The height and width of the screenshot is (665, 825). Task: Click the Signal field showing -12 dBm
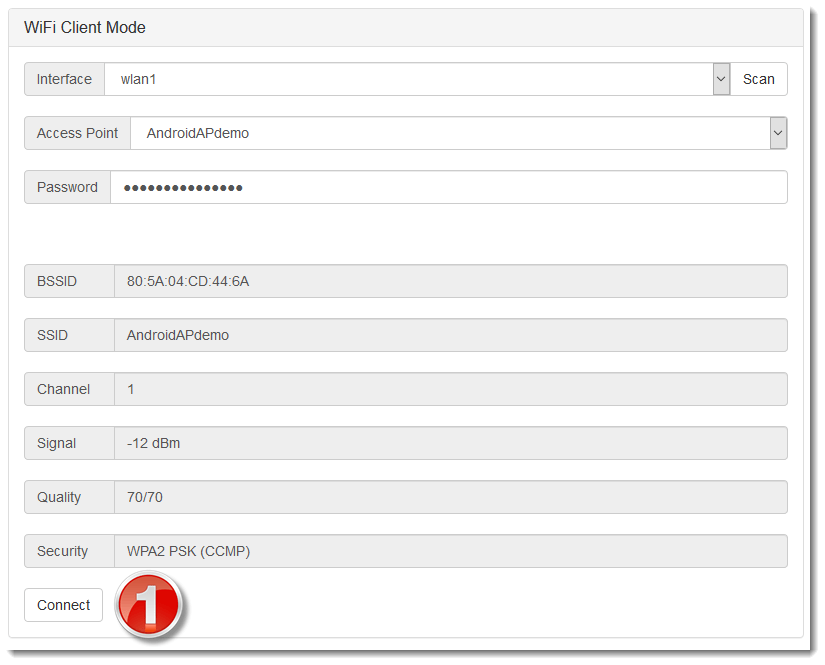click(x=450, y=443)
